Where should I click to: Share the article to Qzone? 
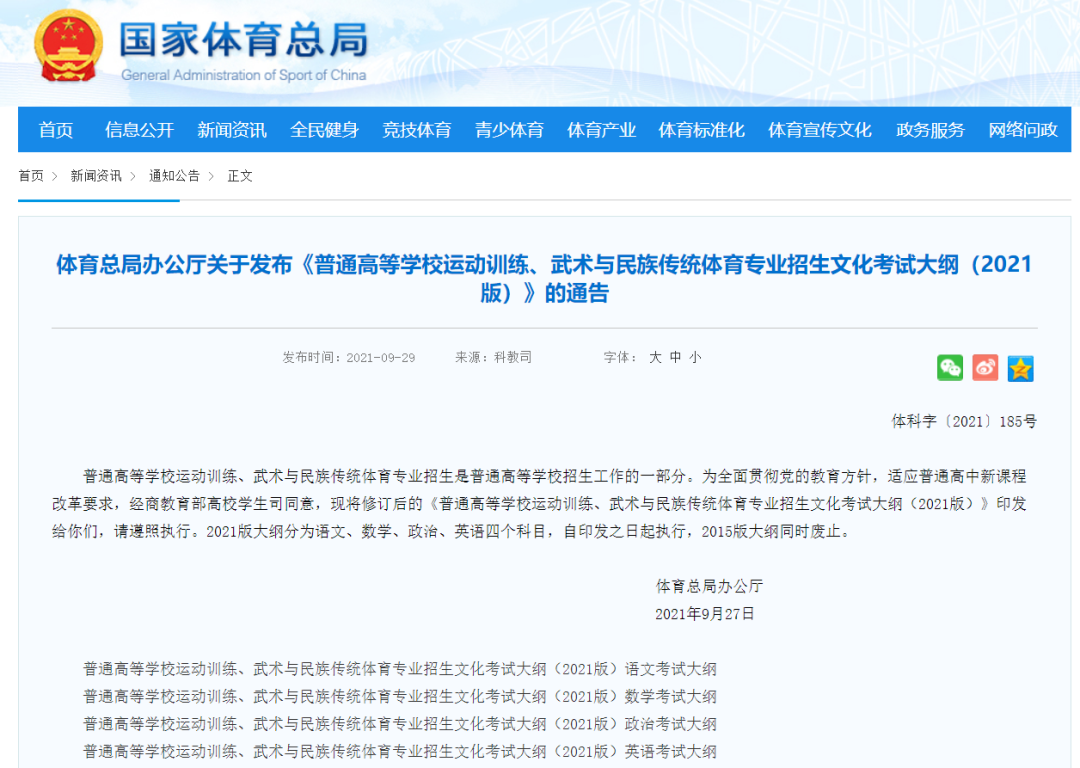pyautogui.click(x=1020, y=368)
